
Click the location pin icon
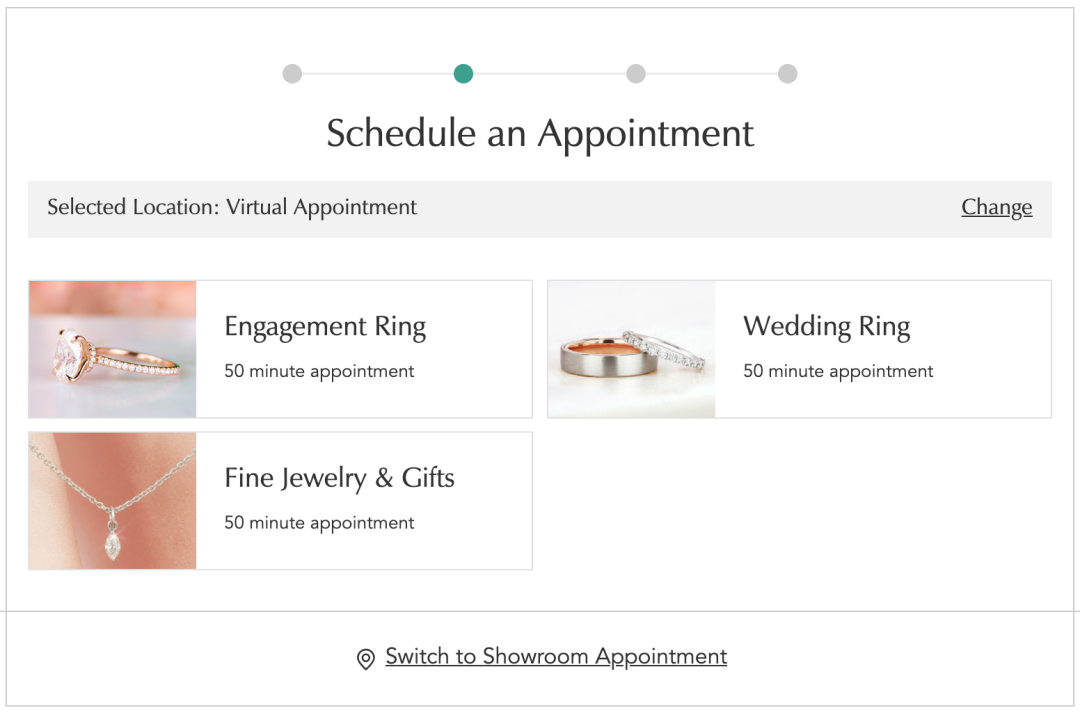pos(366,659)
